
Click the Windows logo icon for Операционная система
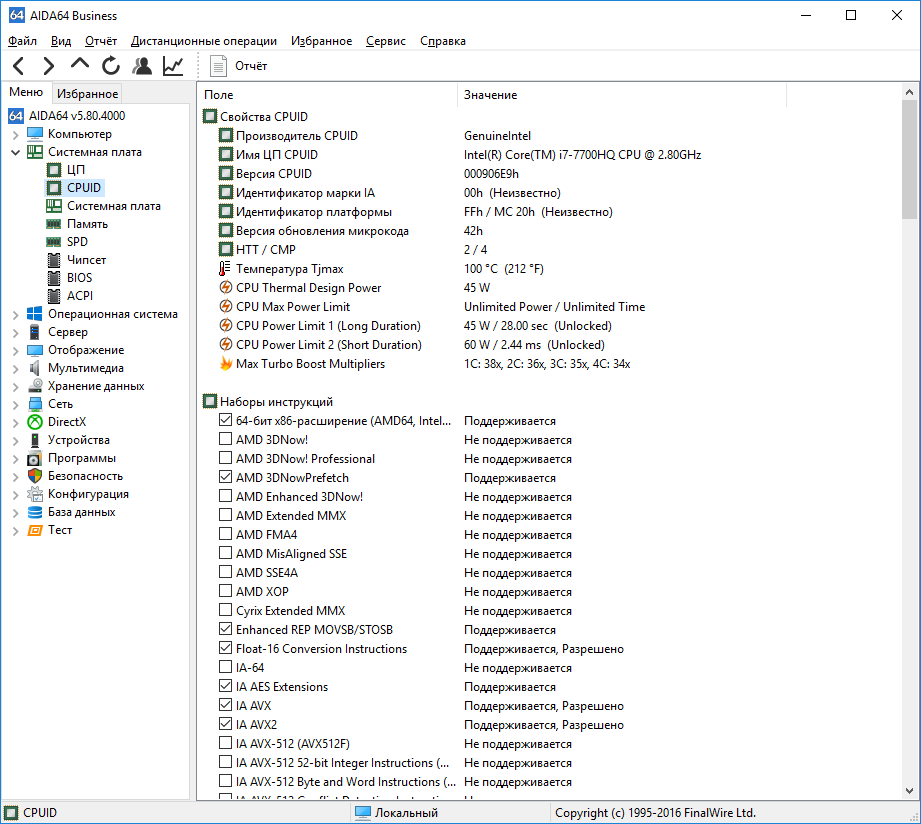(35, 314)
